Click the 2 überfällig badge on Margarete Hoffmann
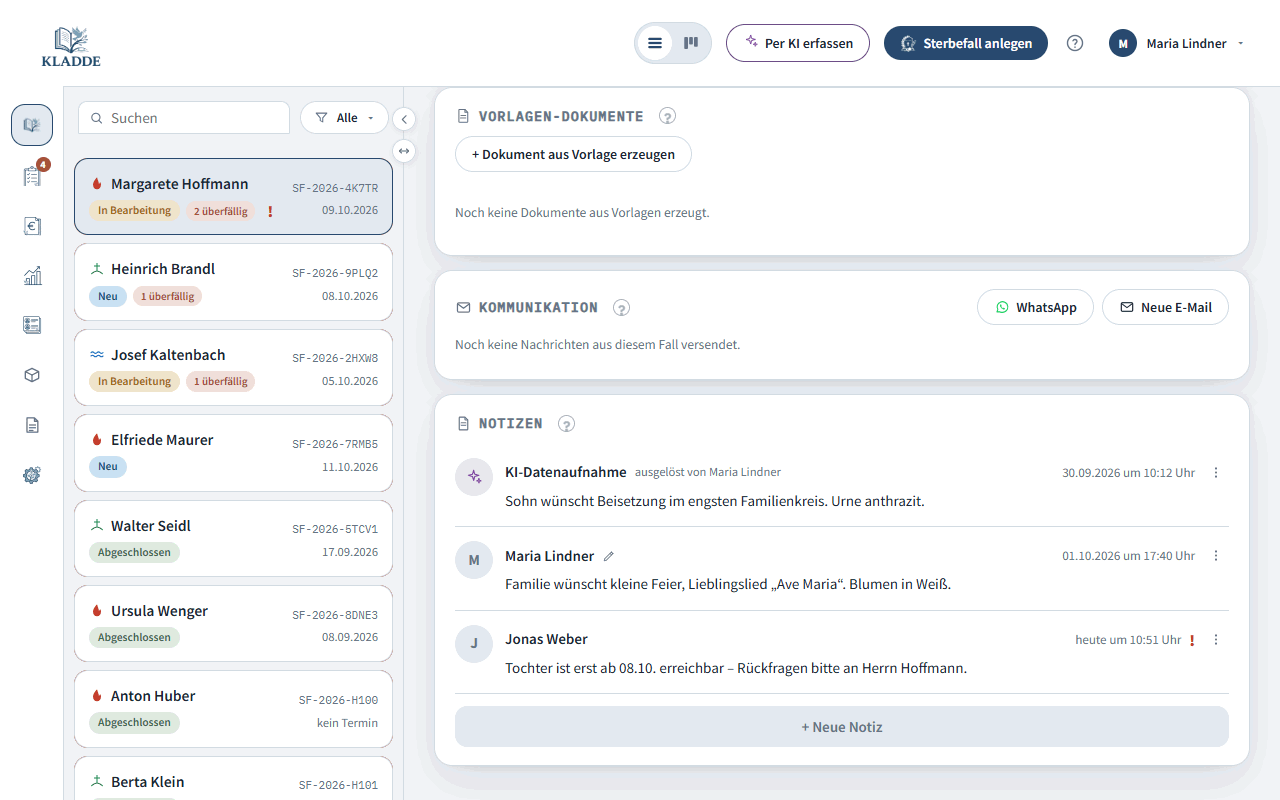Screen dimensions: 1280x800 pos(221,211)
